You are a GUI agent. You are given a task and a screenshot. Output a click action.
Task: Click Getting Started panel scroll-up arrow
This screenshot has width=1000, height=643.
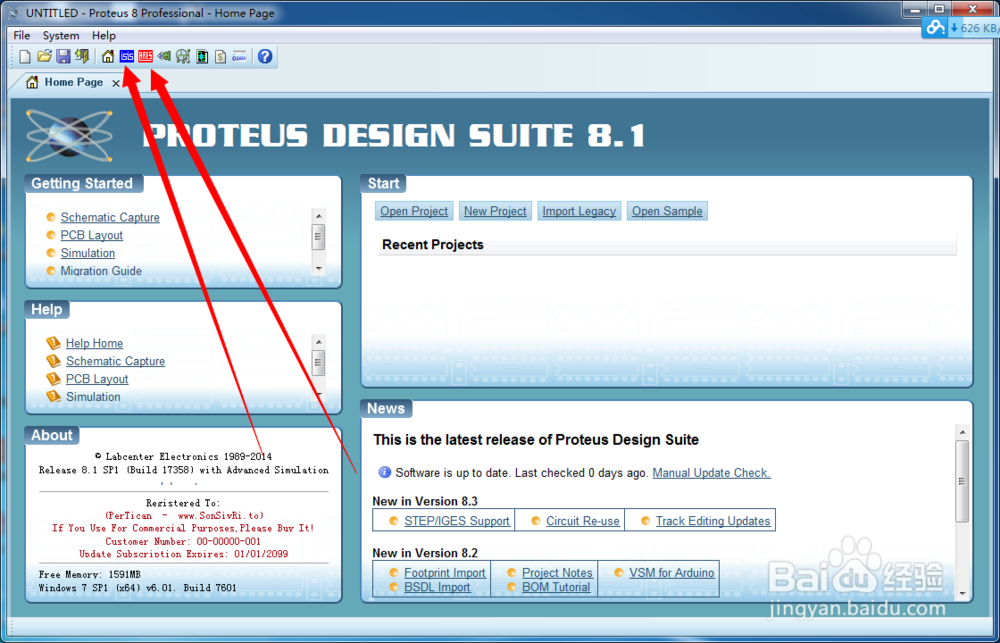319,216
